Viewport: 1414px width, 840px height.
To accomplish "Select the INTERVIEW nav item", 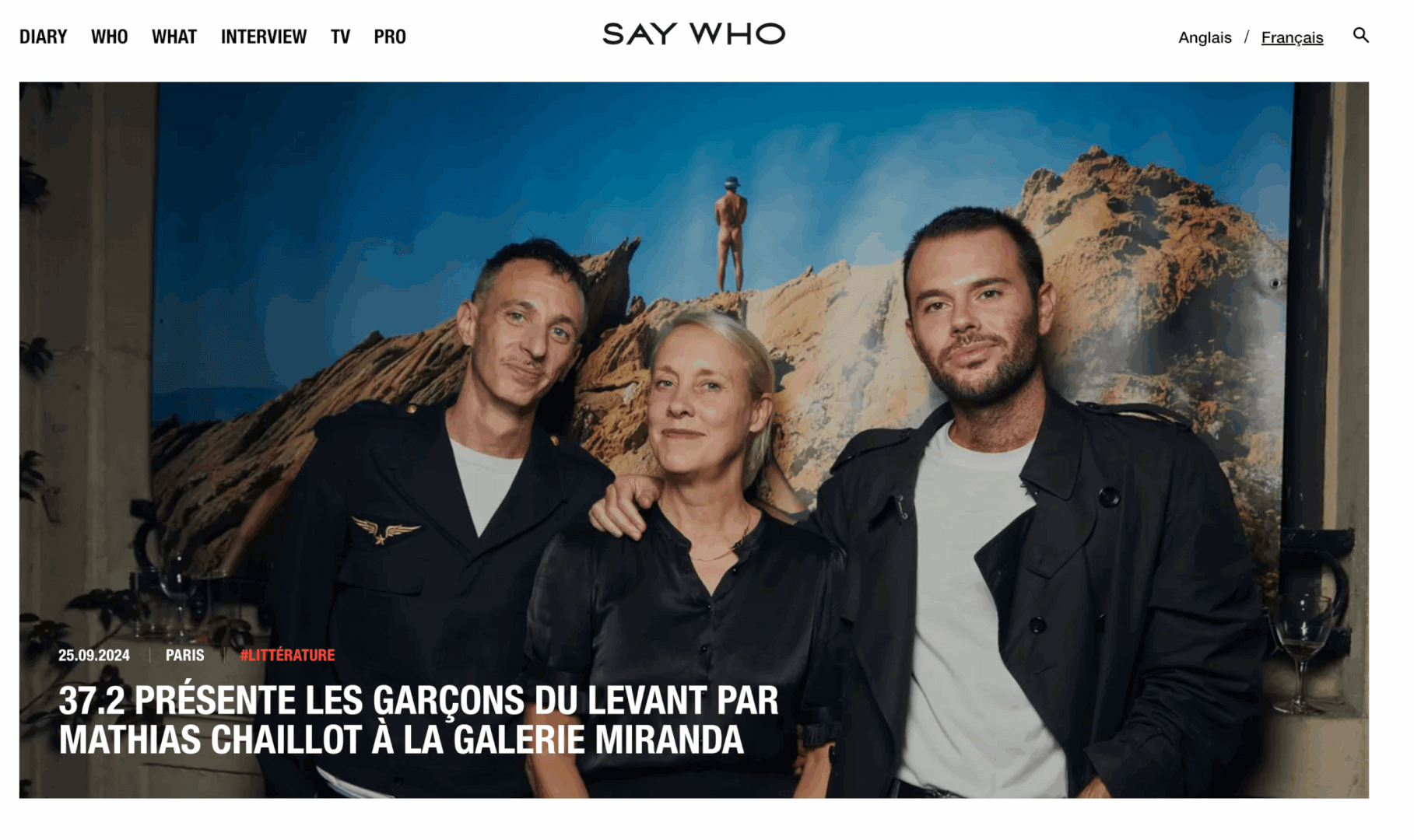I will click(264, 37).
